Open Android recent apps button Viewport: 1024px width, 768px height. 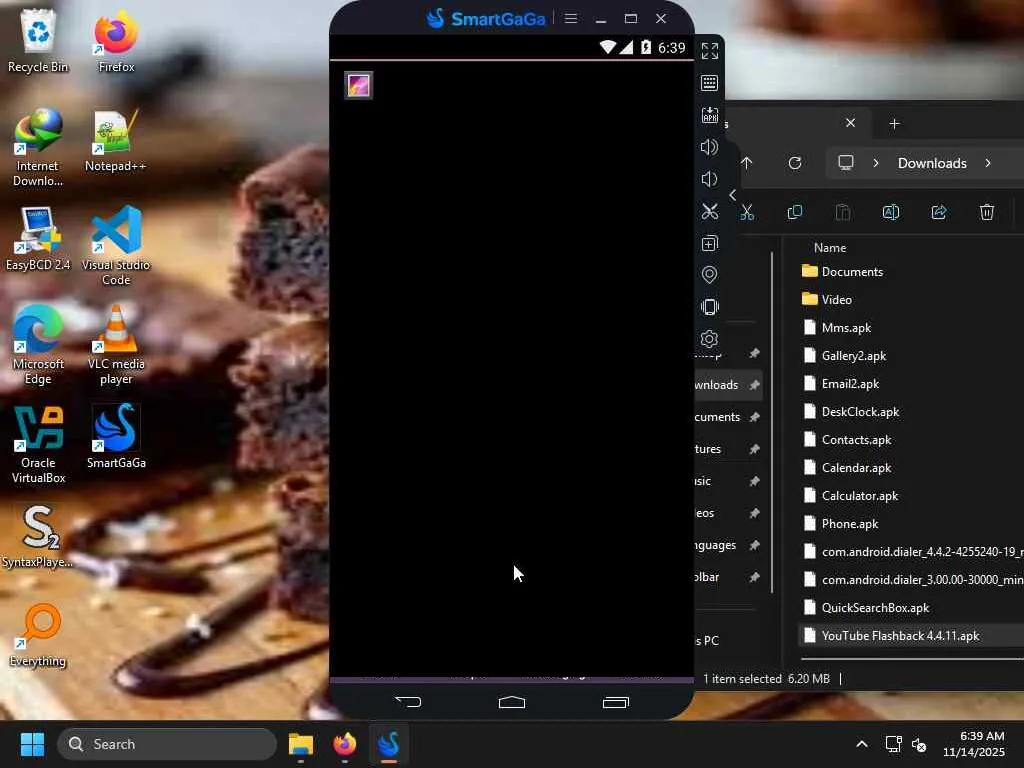pyautogui.click(x=615, y=702)
